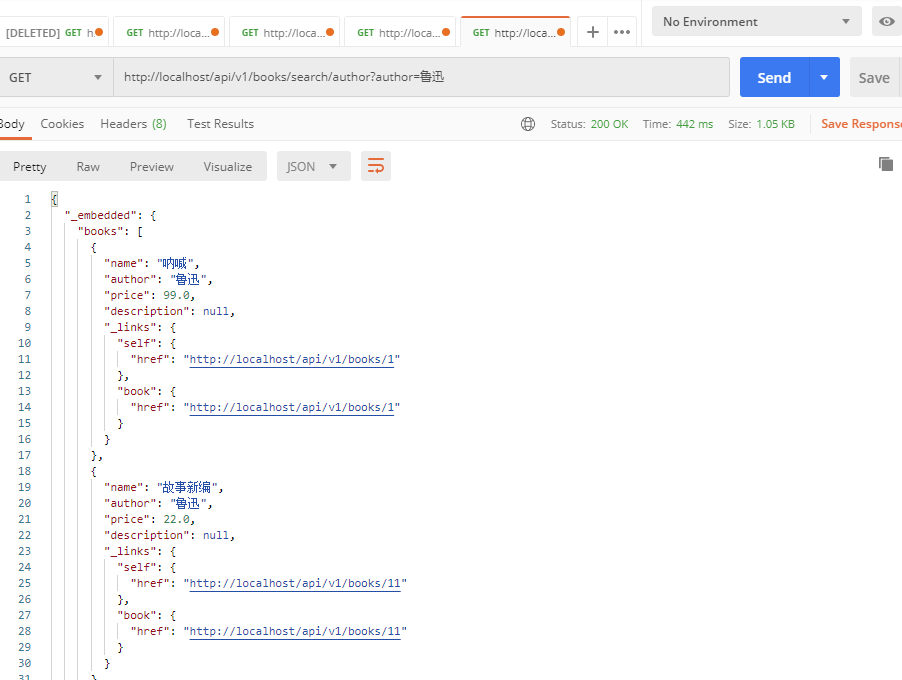Switch to Preview response view

coord(152,167)
